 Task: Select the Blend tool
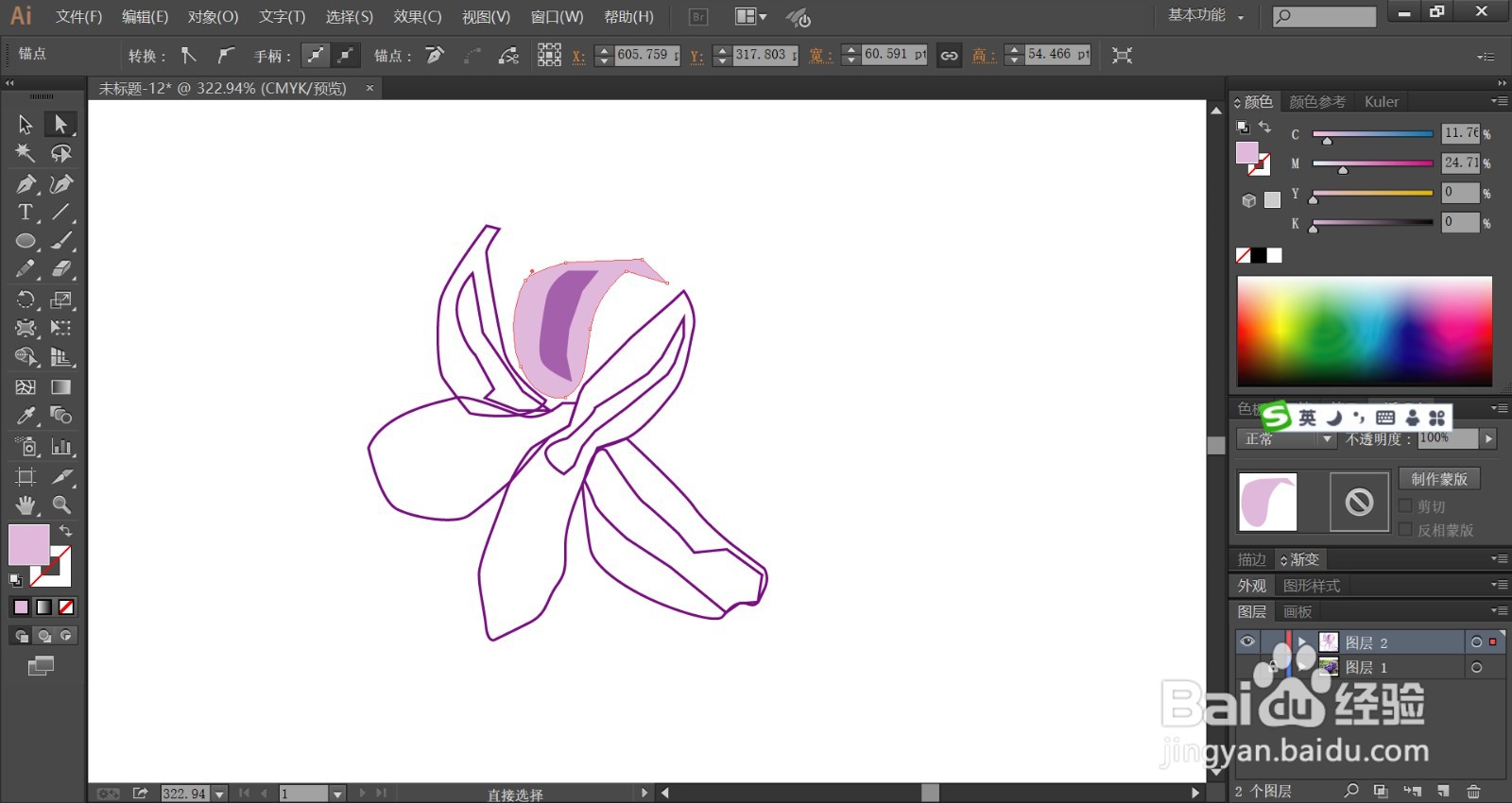click(x=60, y=416)
